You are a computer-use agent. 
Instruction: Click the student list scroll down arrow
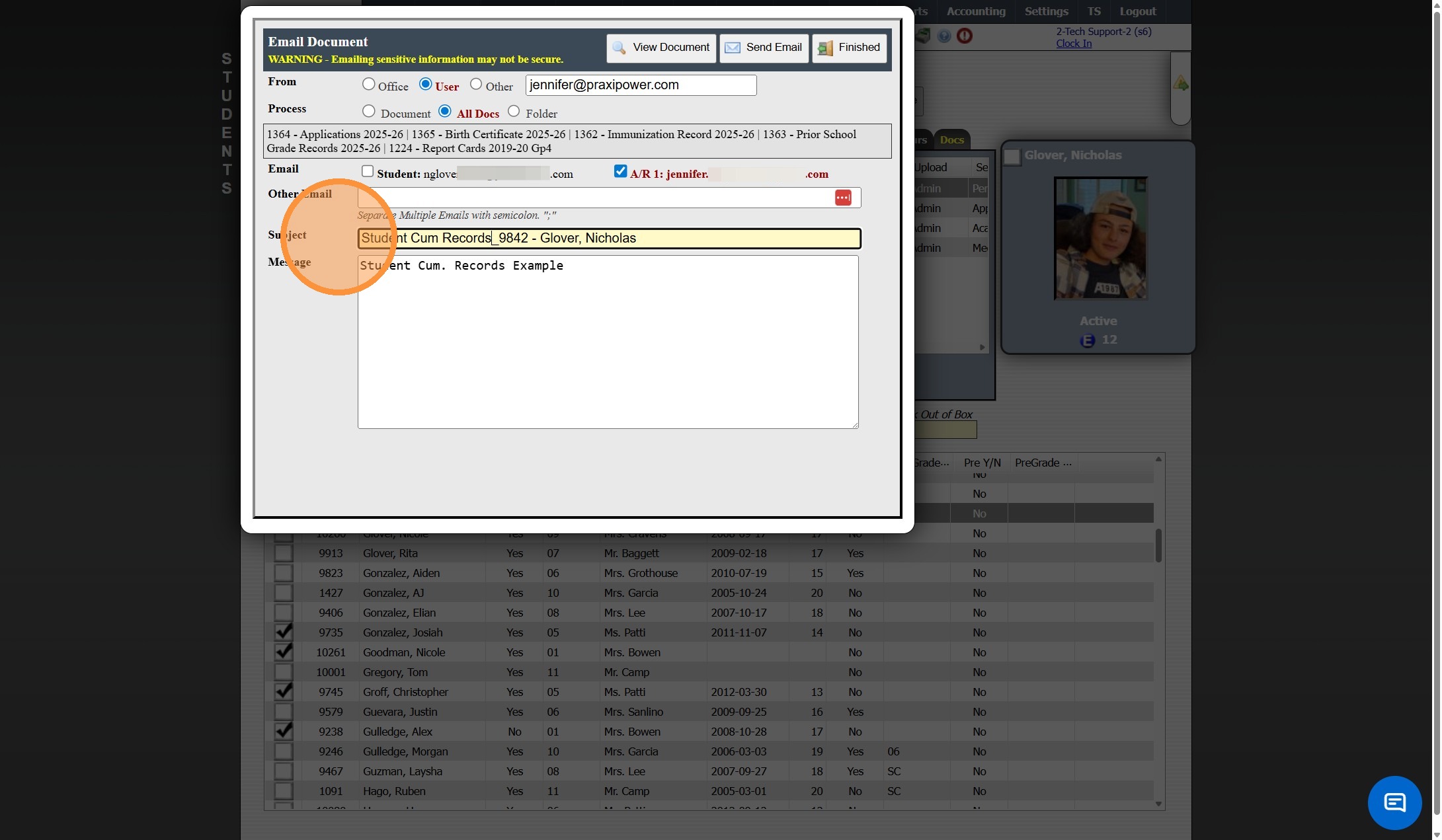(1158, 804)
